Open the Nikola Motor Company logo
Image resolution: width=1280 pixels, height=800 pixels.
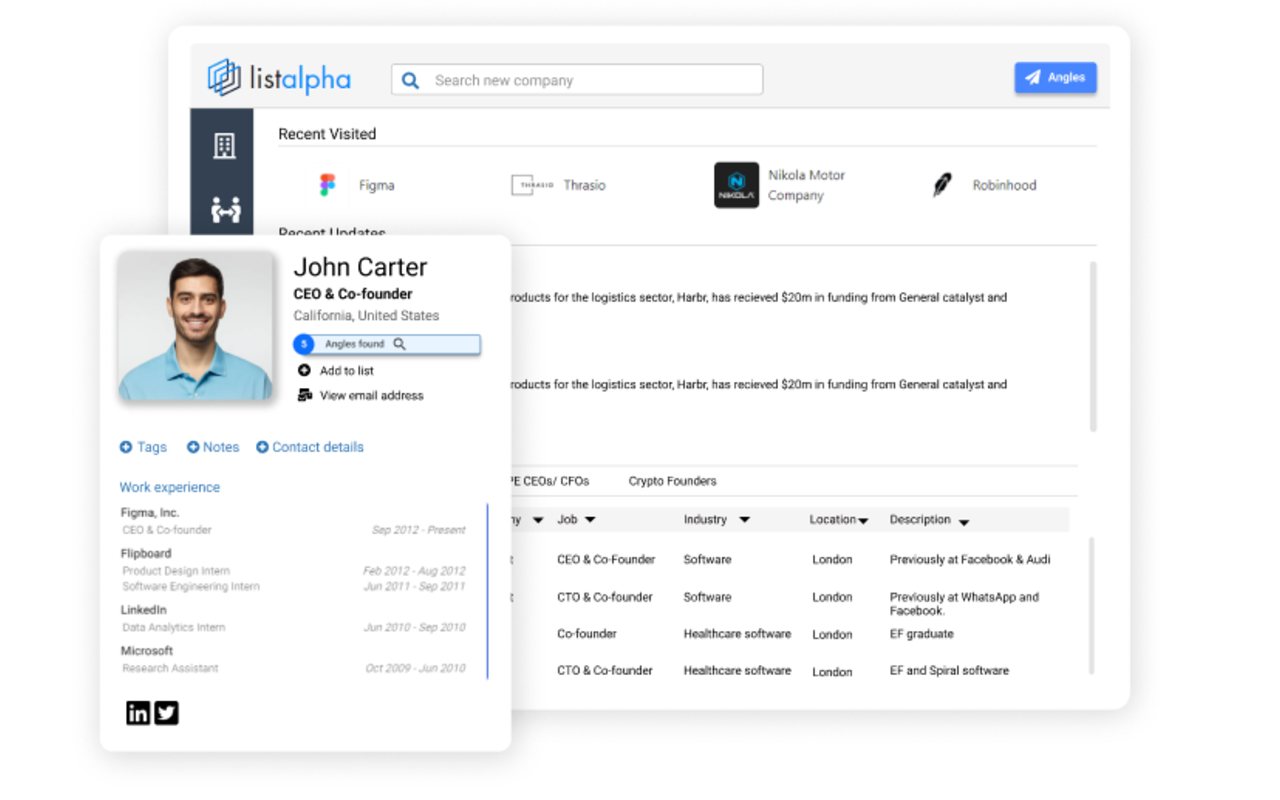tap(736, 184)
